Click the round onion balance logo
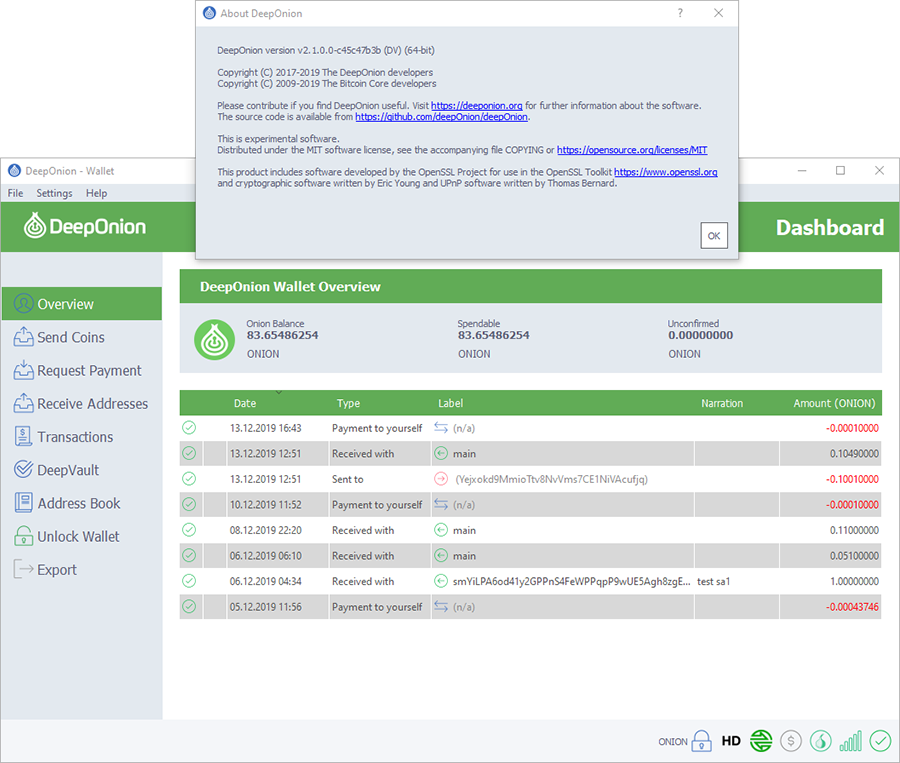 click(215, 340)
